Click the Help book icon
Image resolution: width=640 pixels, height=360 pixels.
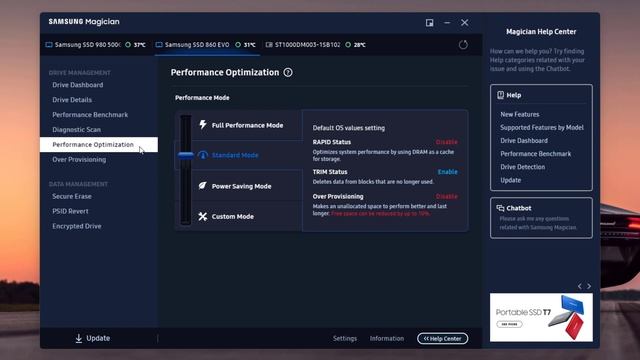click(500, 95)
